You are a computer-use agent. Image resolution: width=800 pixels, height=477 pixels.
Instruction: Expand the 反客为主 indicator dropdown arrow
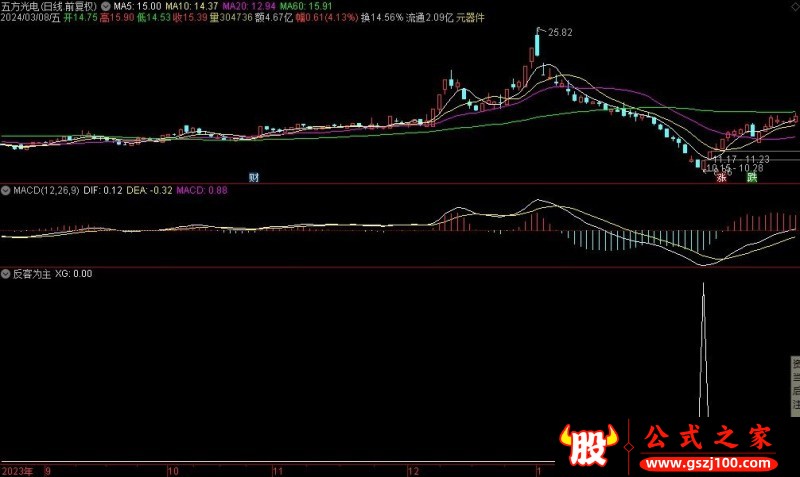click(5, 273)
